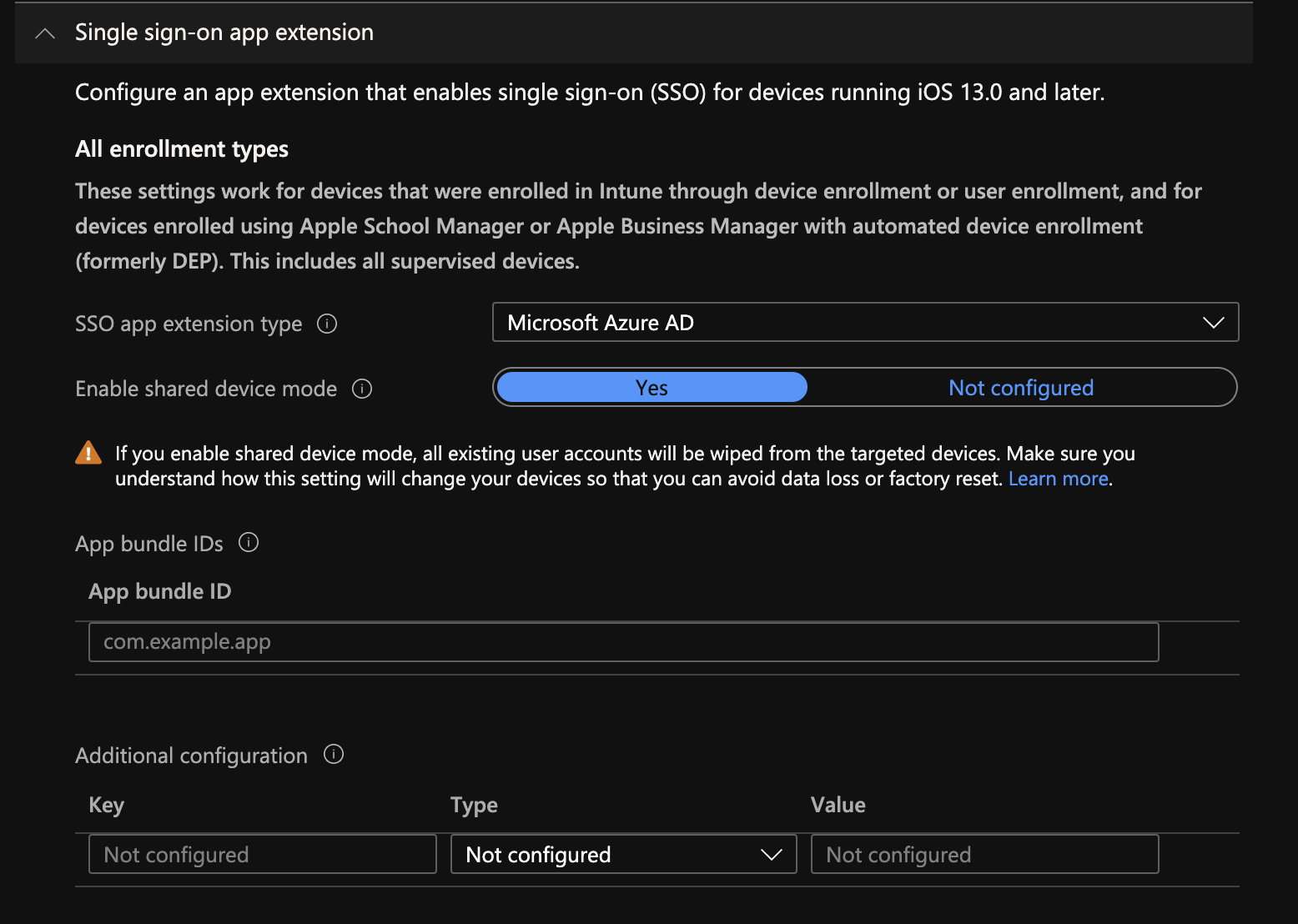This screenshot has height=924, width=1298.
Task: Open the Type dropdown under Additional configuration
Action: click(x=623, y=854)
